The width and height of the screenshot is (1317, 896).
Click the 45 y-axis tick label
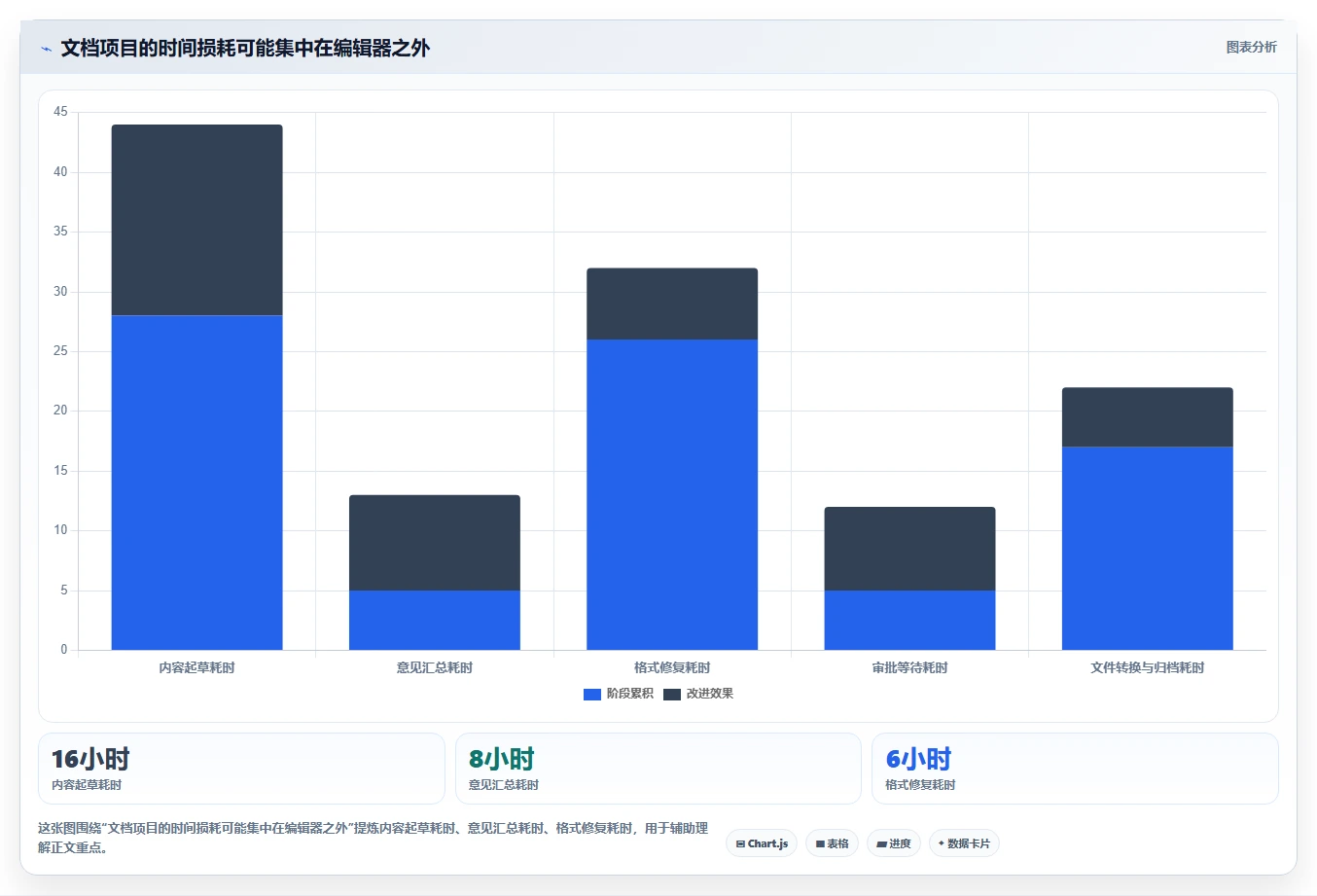click(x=61, y=112)
